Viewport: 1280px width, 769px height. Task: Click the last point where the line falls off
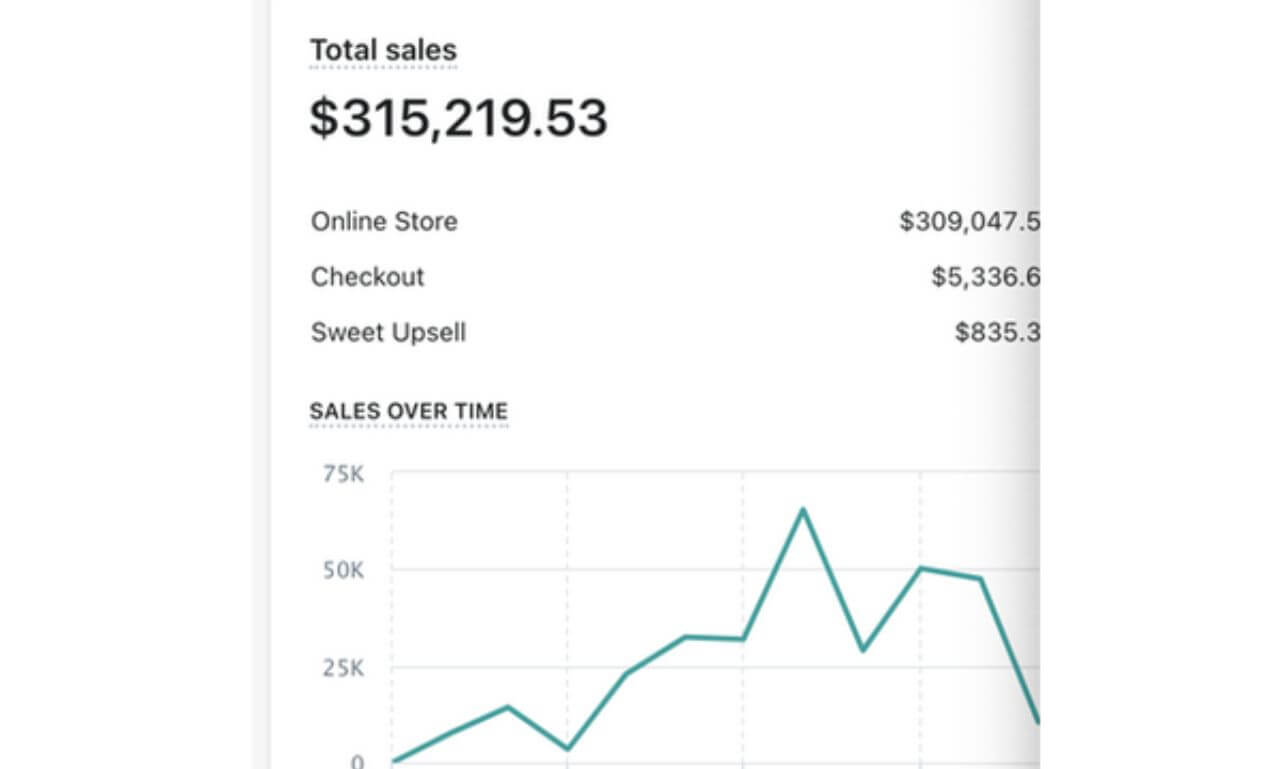click(1036, 719)
